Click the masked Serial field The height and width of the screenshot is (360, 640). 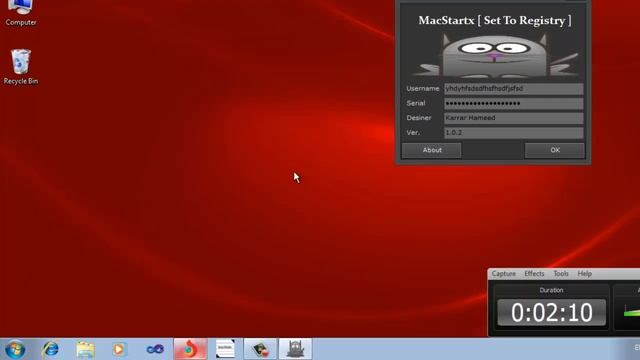[x=513, y=103]
